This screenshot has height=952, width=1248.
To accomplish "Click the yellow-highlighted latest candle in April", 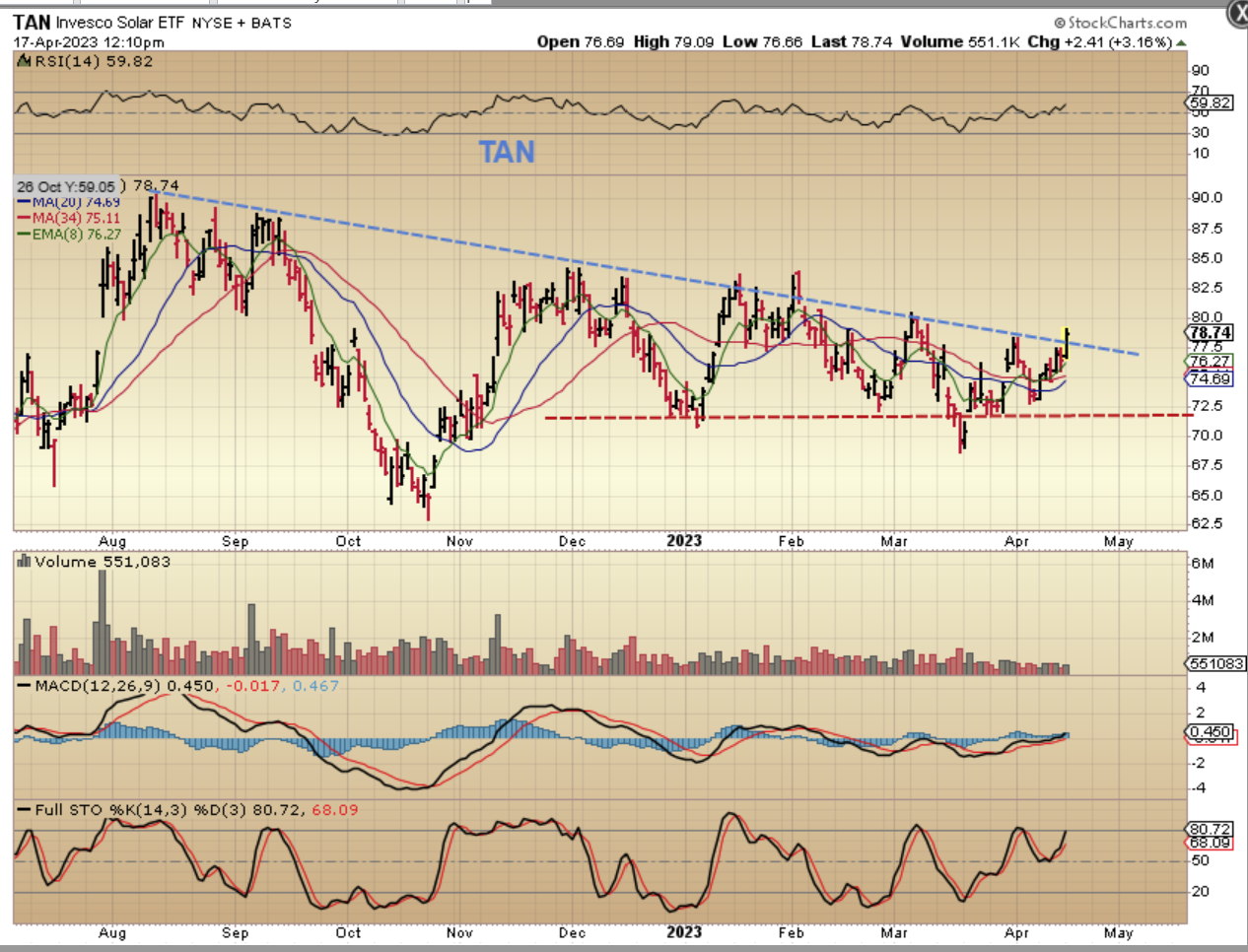I will pyautogui.click(x=1066, y=341).
